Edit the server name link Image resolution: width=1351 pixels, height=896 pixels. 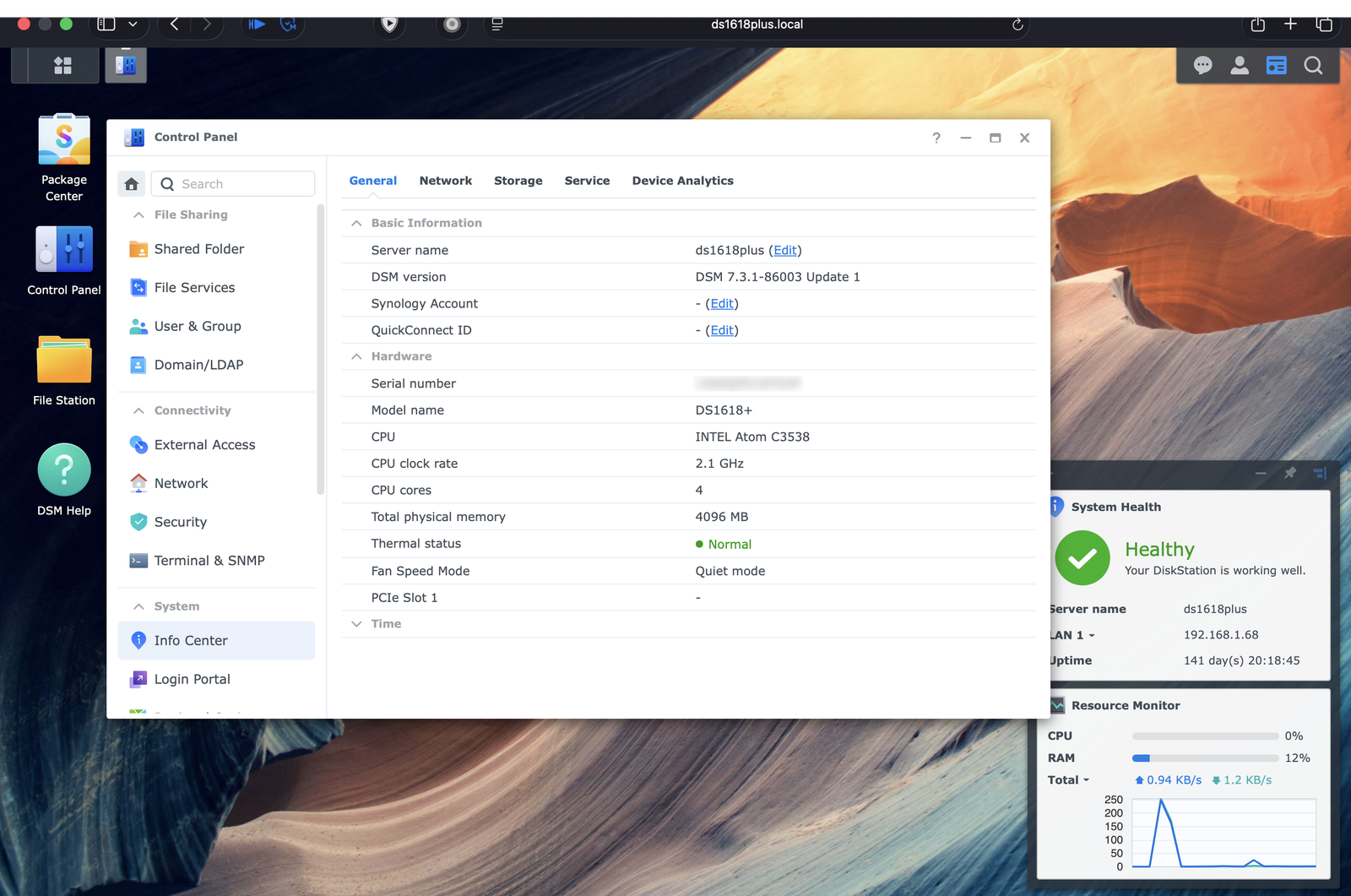[785, 250]
